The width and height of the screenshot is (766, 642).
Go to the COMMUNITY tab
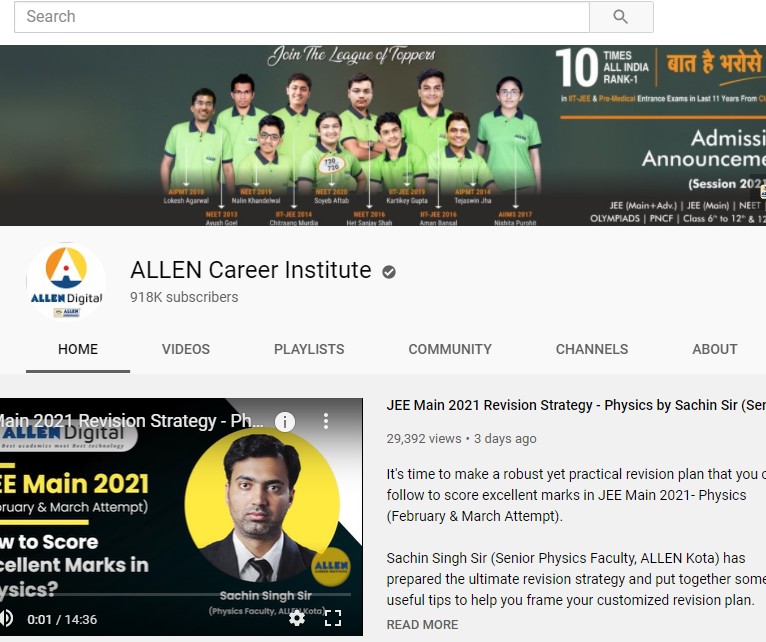click(x=450, y=349)
